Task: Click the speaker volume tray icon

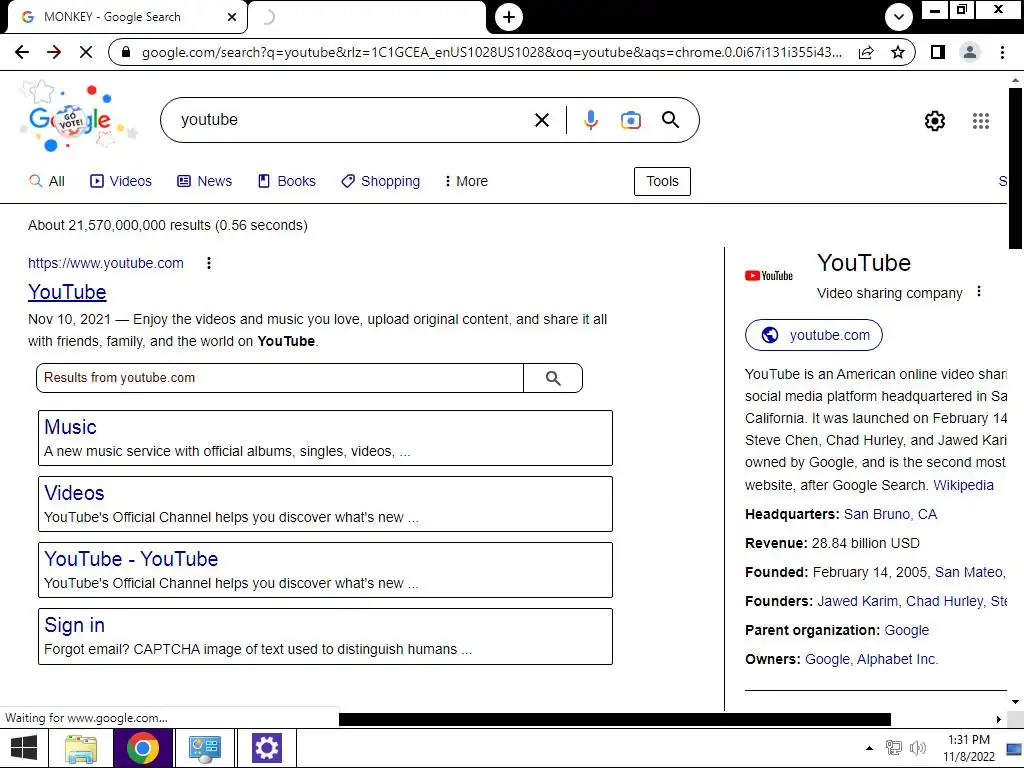Action: [918, 748]
